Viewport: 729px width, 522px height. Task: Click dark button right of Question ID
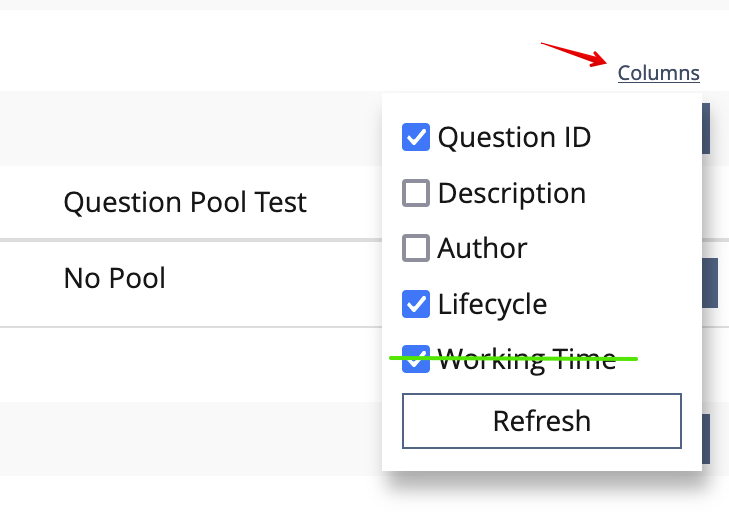pyautogui.click(x=706, y=129)
